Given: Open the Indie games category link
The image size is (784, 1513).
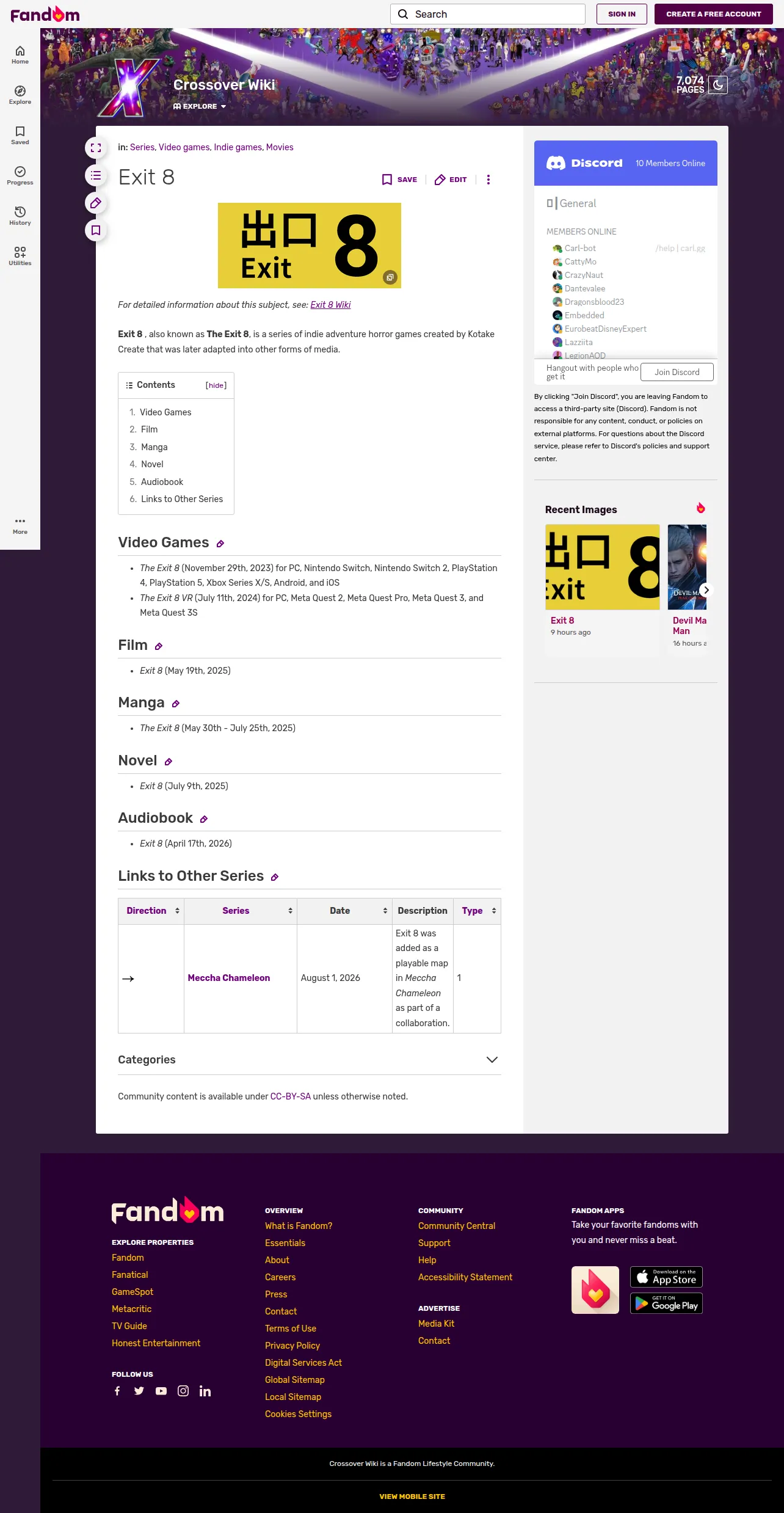Looking at the screenshot, I should tap(238, 147).
